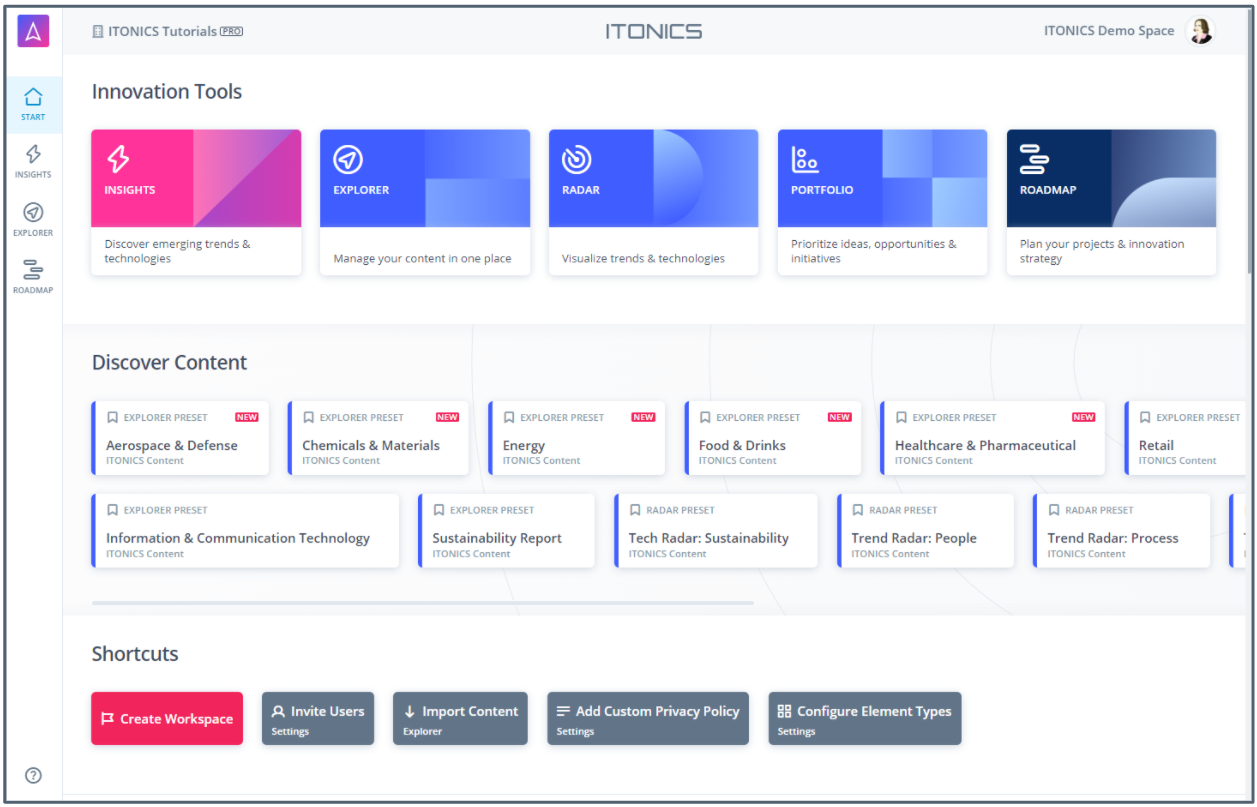This screenshot has width=1257, height=807.
Task: Click the Discover Content horizontal scrollbar
Action: coord(422,603)
